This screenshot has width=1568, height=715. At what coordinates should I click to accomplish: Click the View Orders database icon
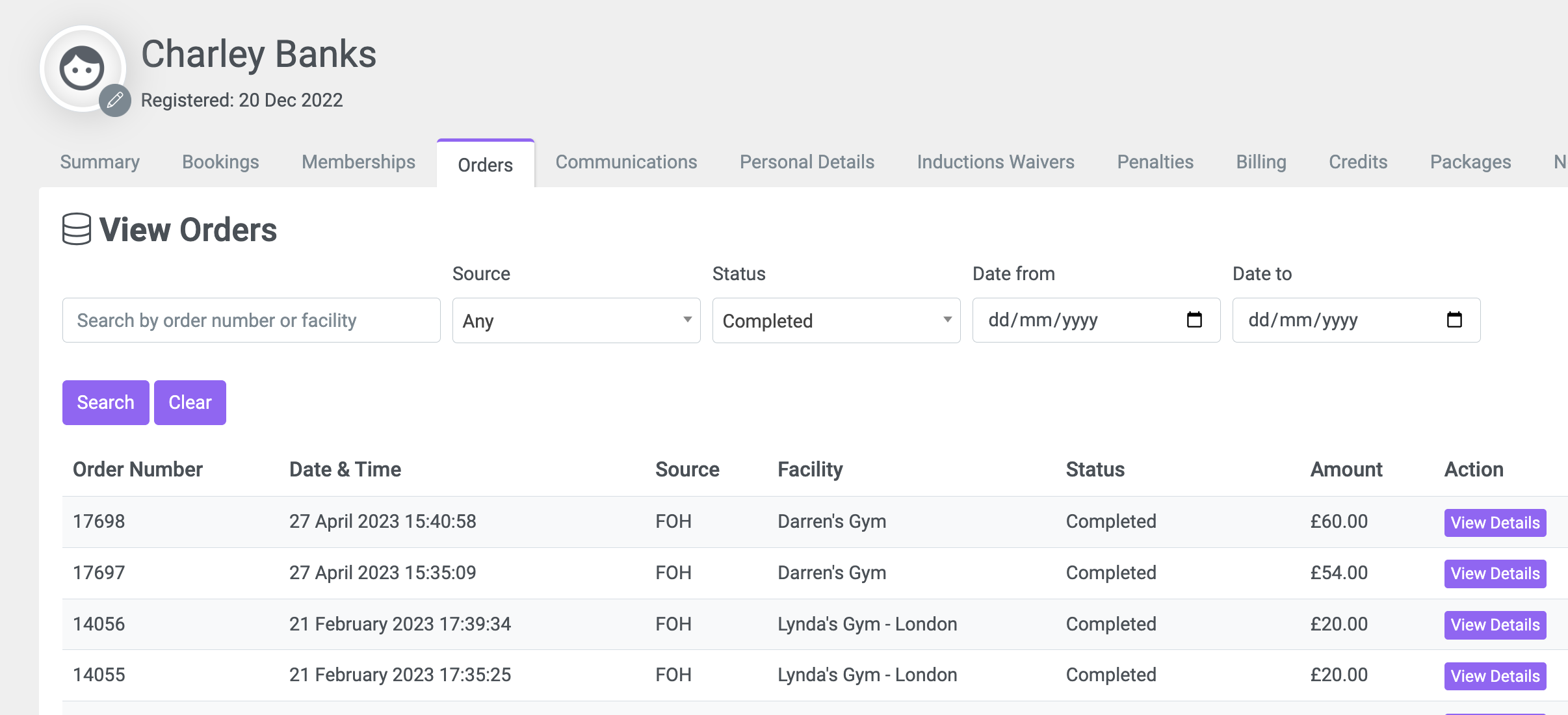(77, 229)
